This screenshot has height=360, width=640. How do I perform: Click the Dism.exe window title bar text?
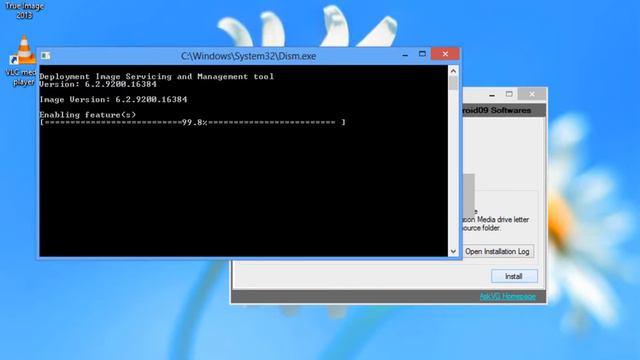[248, 56]
